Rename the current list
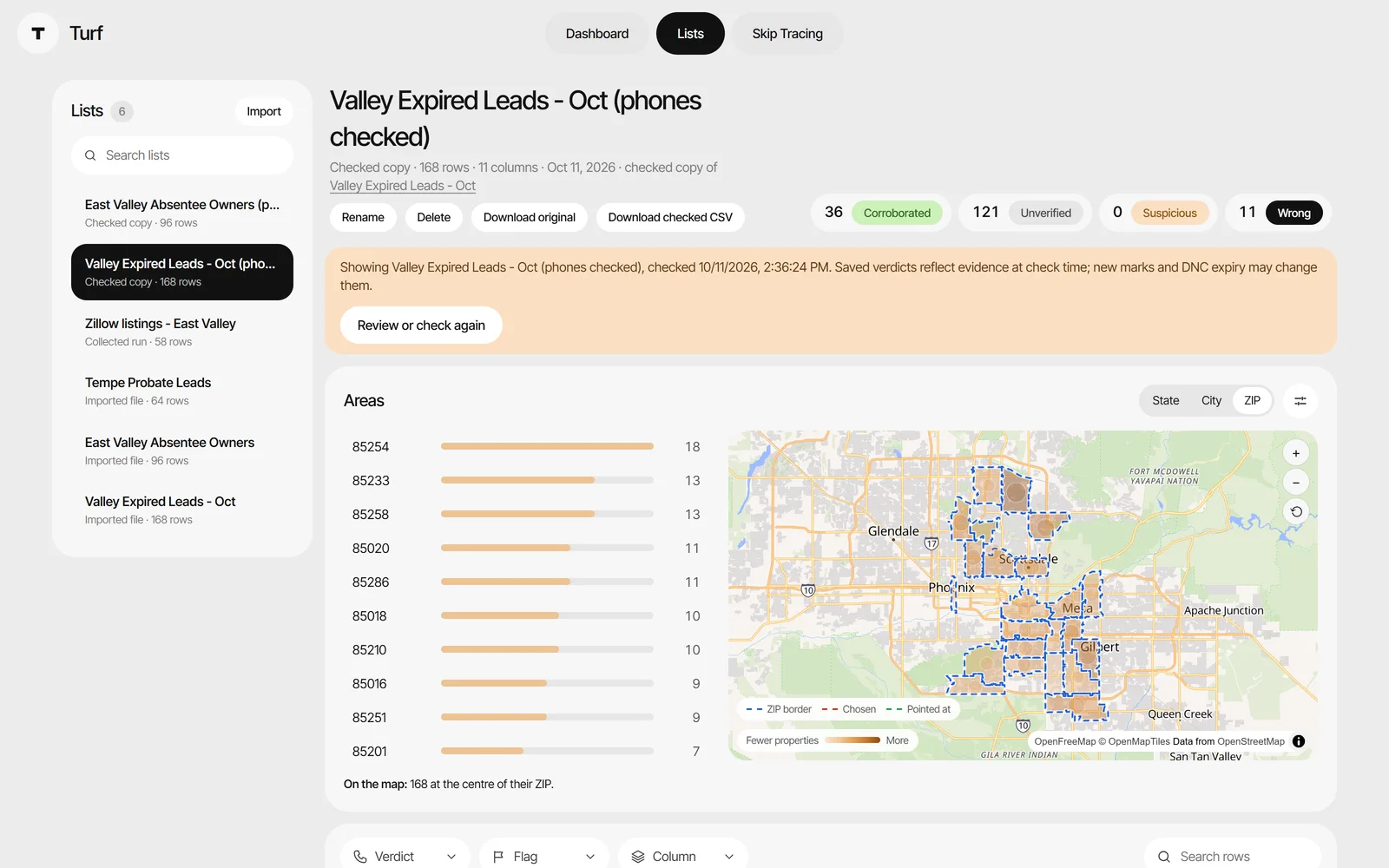Screen dimensions: 1389x868 [x=363, y=217]
